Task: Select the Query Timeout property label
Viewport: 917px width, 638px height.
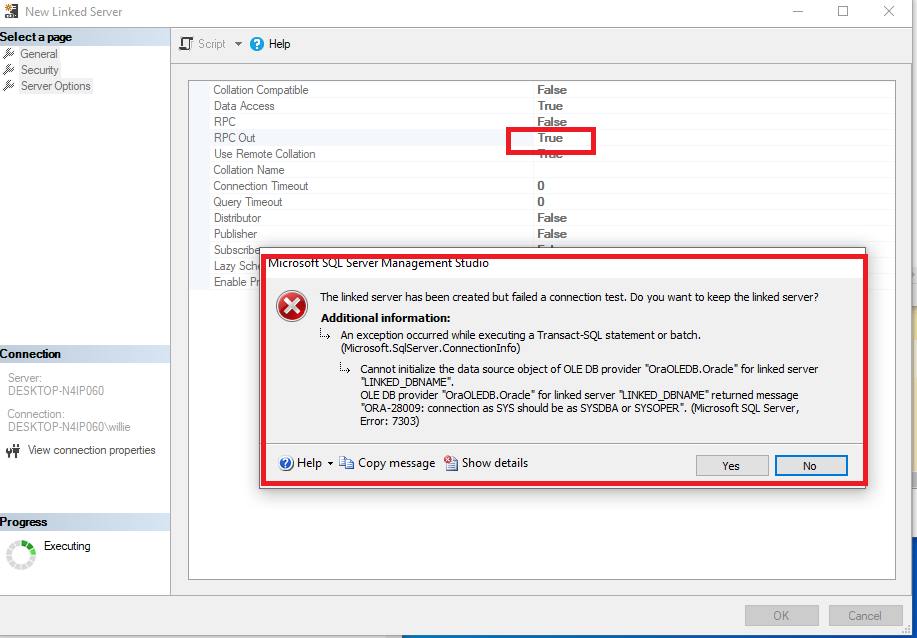Action: (x=248, y=202)
